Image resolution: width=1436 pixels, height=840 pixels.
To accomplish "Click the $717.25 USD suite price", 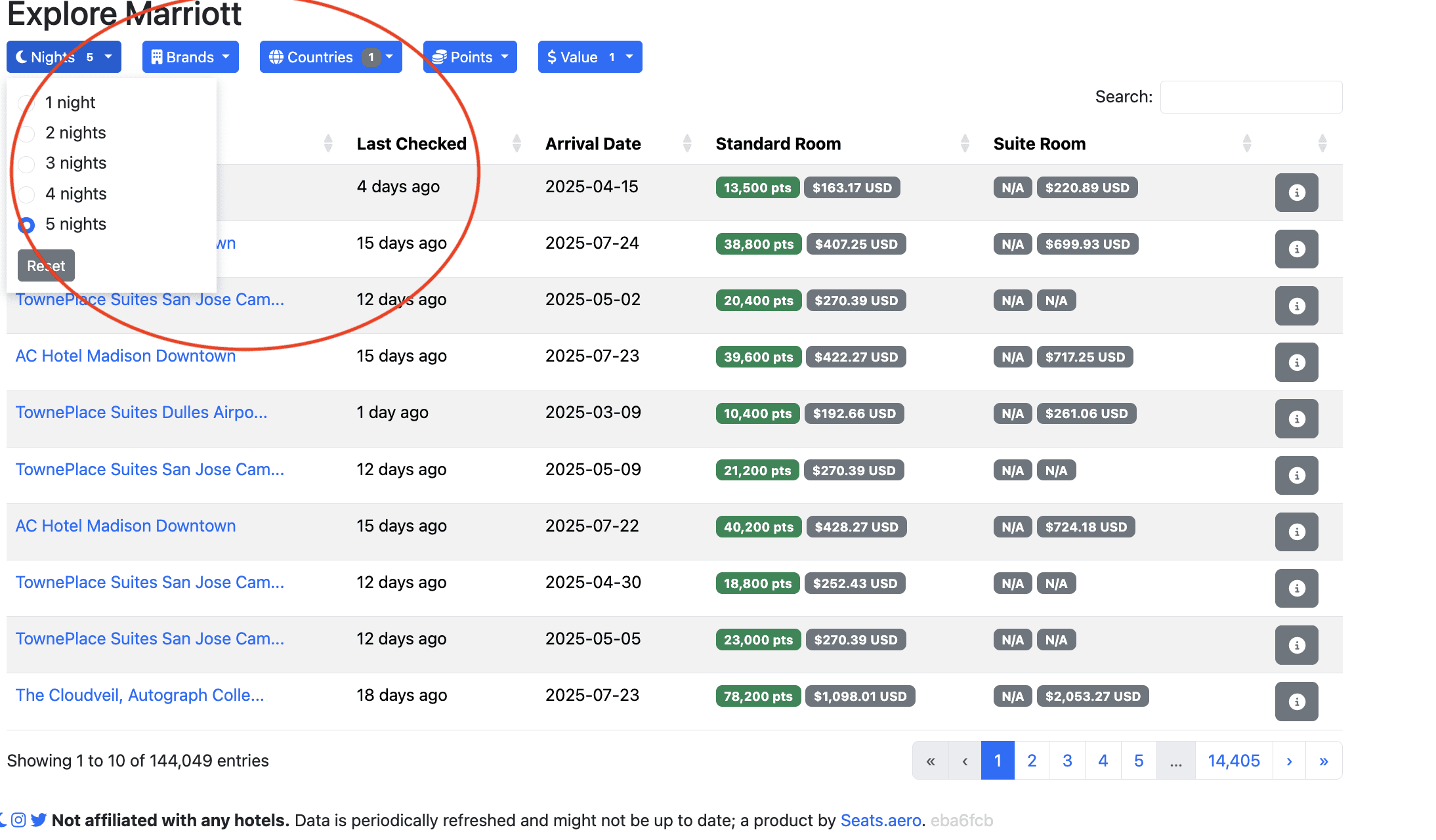I will click(1085, 357).
